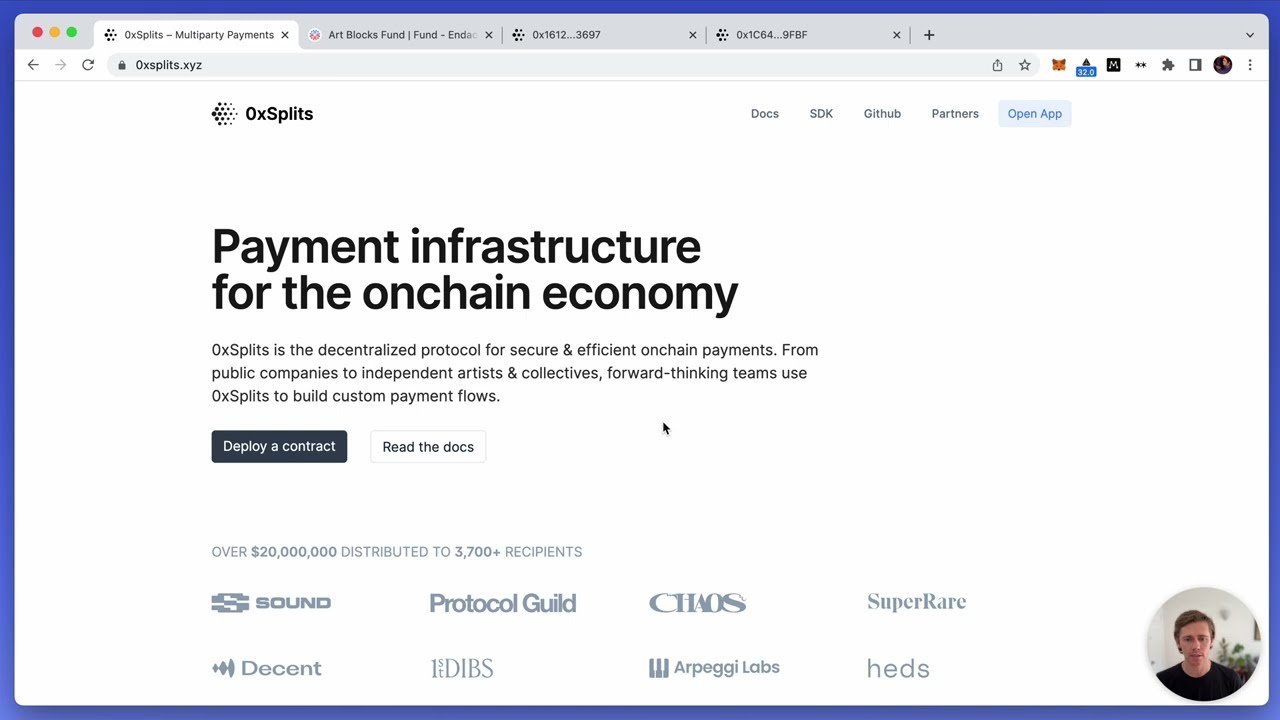Click the Protocol Guild logo
Viewport: 1280px width, 720px height.
coord(502,603)
